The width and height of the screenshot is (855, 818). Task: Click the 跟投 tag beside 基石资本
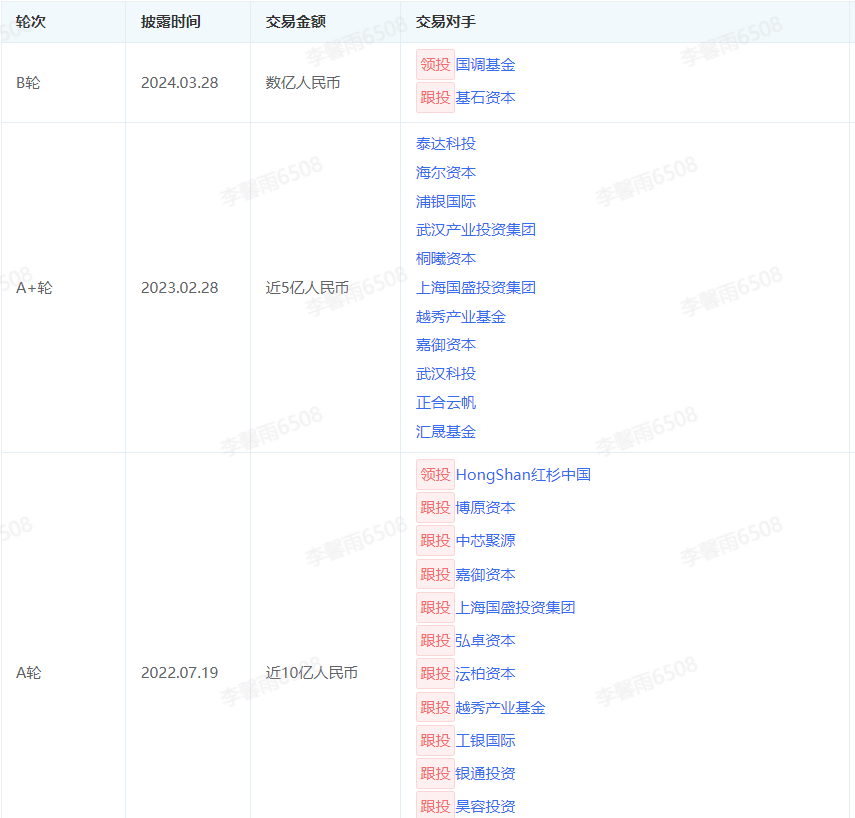(435, 98)
